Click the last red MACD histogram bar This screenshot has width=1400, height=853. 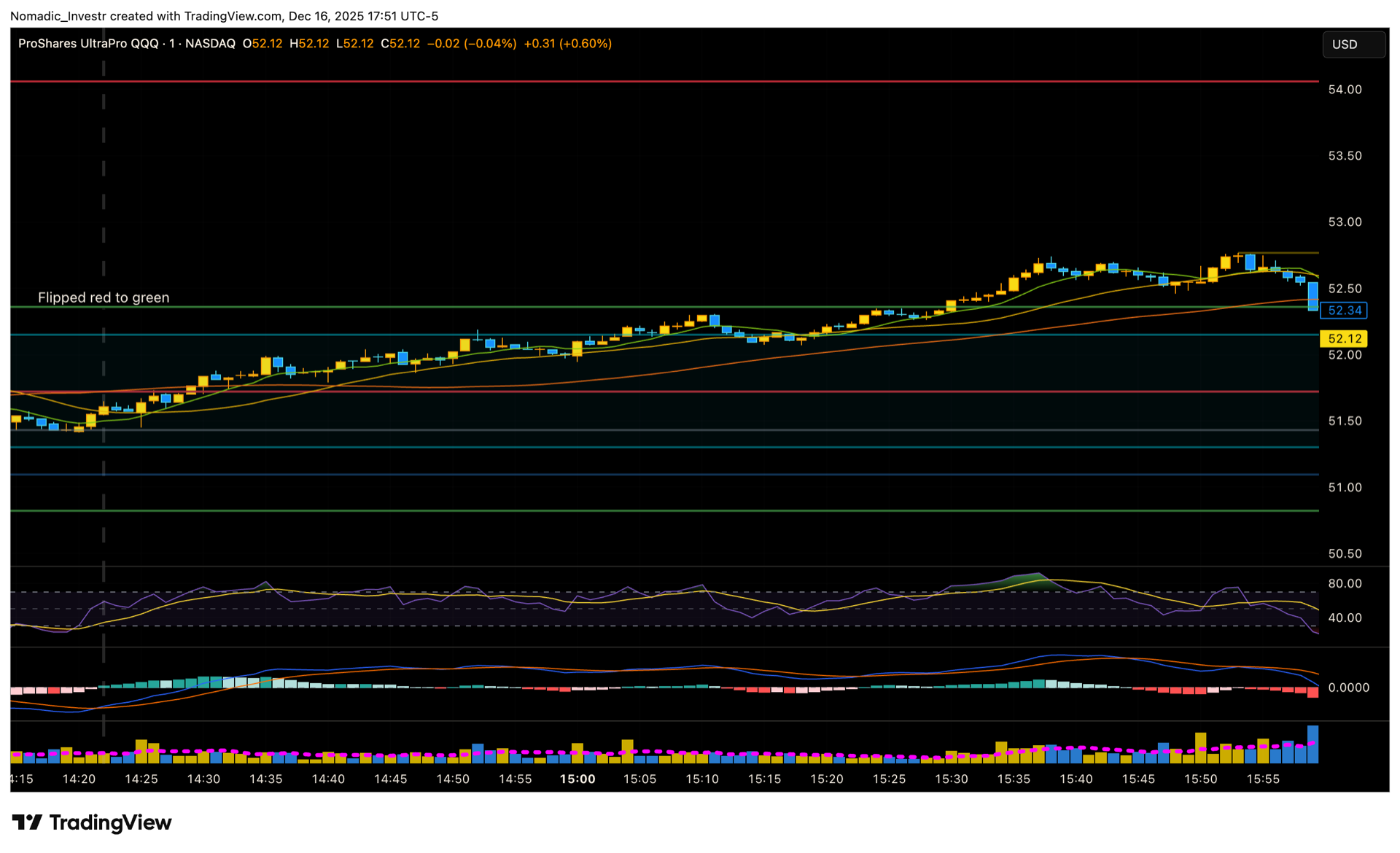click(x=1312, y=693)
